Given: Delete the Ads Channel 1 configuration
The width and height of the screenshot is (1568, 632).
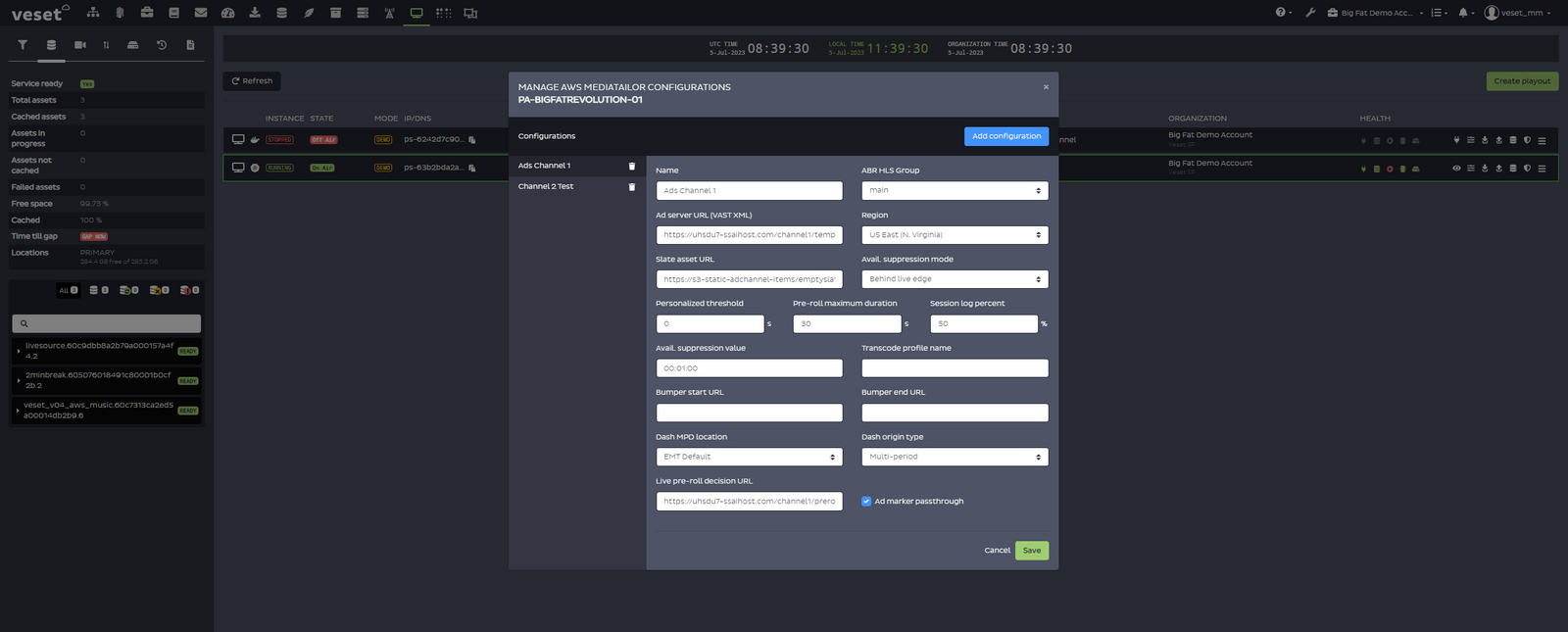Looking at the screenshot, I should (x=631, y=166).
